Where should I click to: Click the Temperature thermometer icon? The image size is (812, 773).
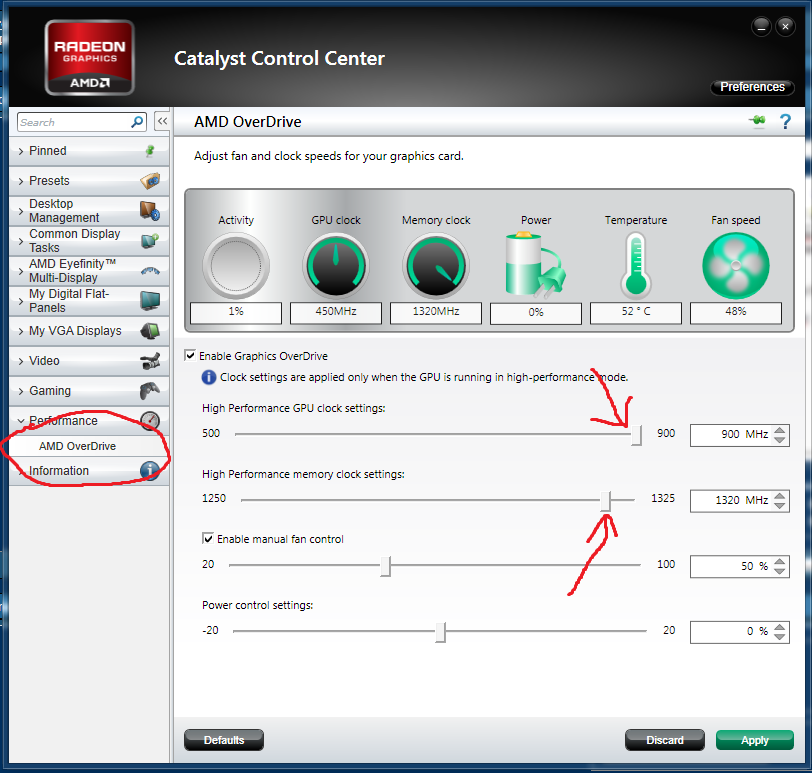[636, 266]
